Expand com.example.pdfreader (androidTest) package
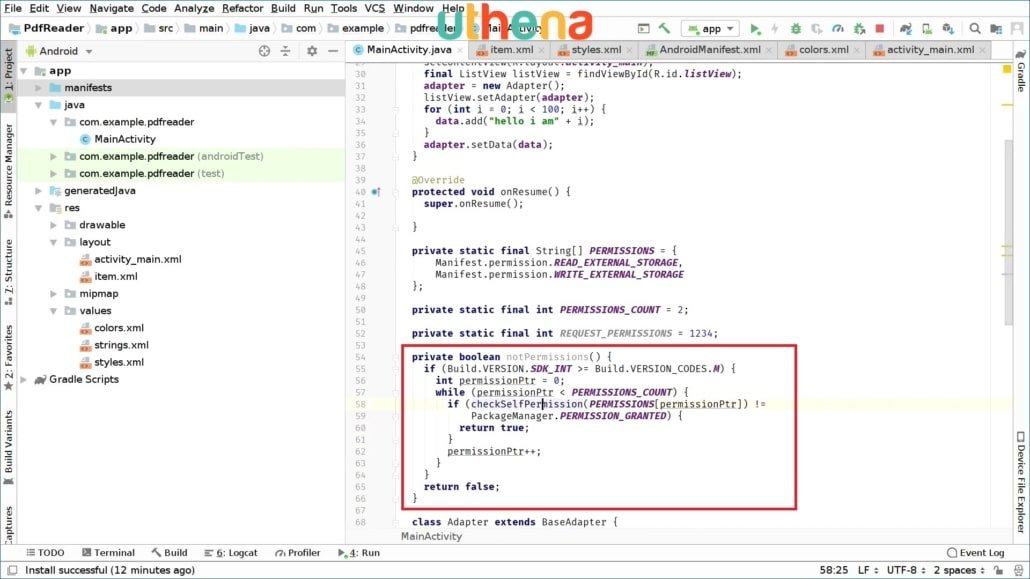This screenshot has height=579, width=1030. tap(53, 156)
